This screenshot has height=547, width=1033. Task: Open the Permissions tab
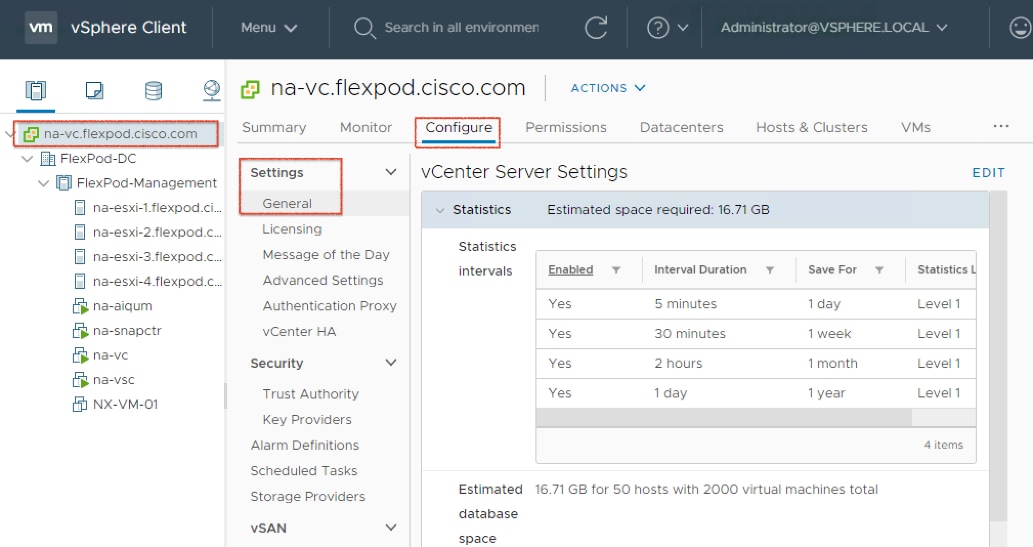pos(565,127)
